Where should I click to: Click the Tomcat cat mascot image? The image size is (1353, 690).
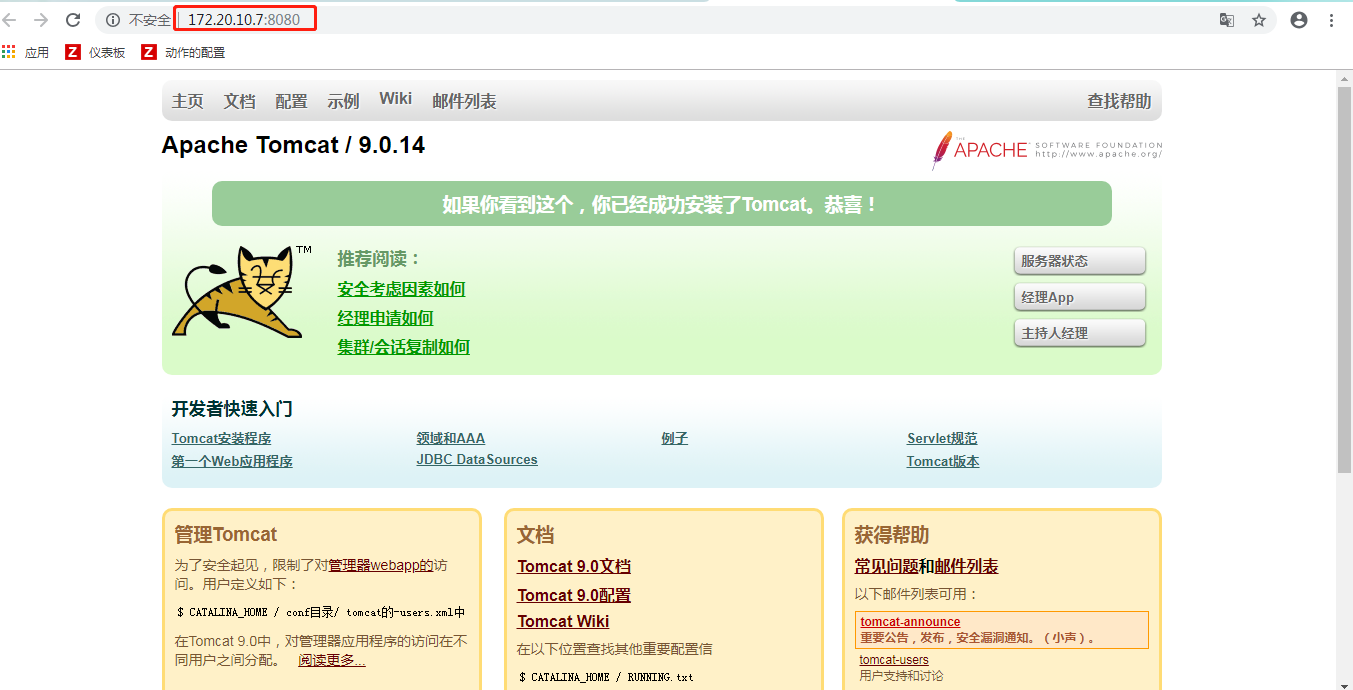244,292
